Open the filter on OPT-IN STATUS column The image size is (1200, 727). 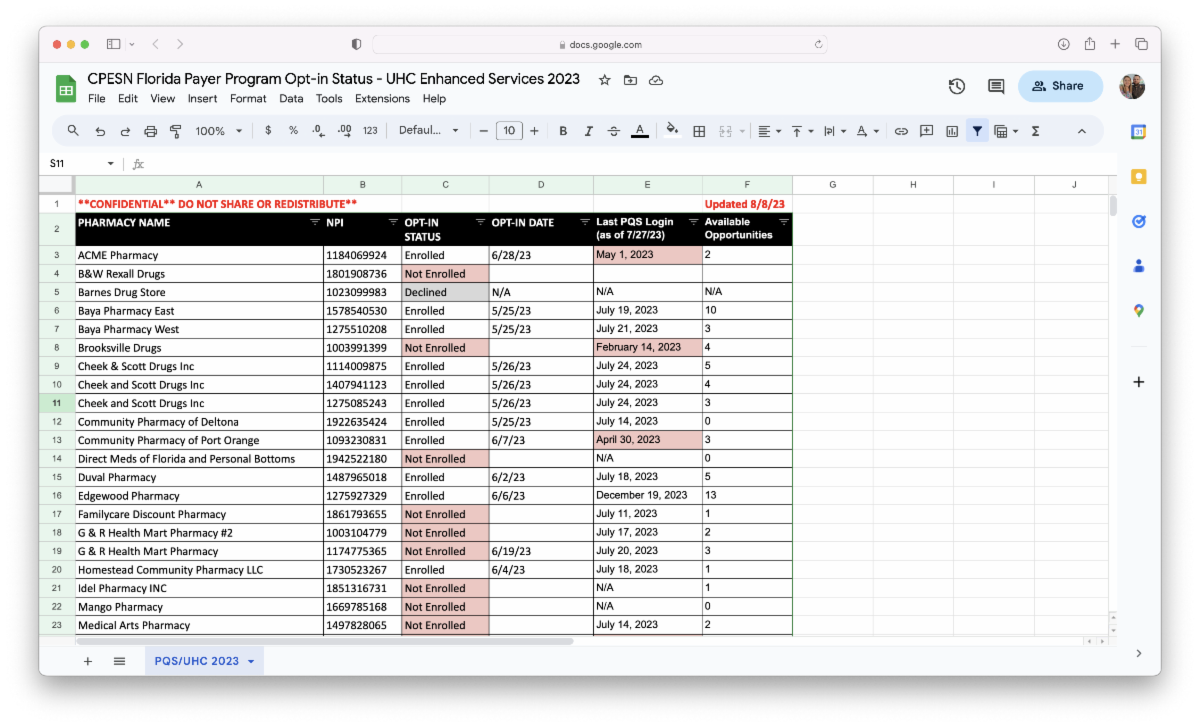point(479,222)
